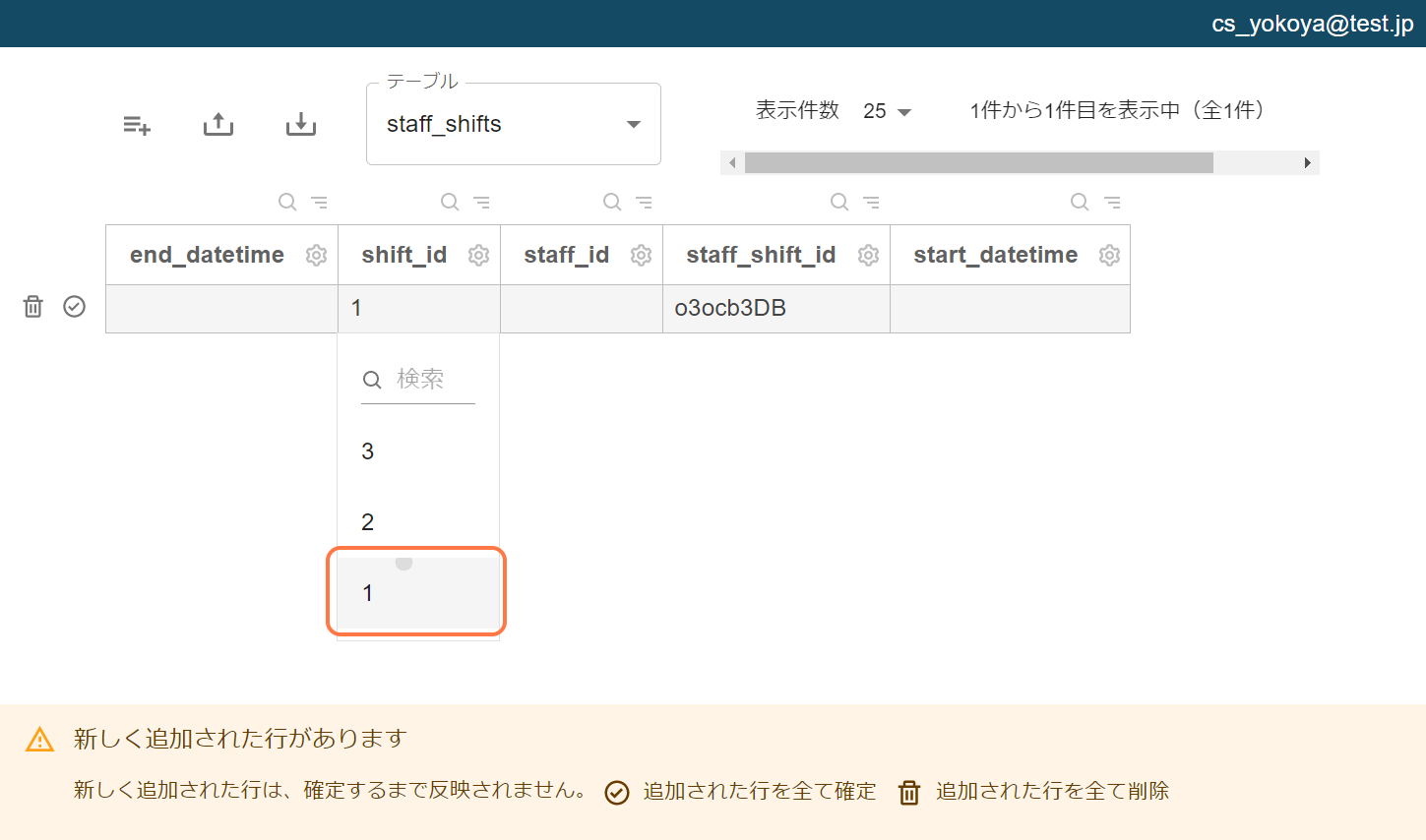Select option 2 in shift_id list
The height and width of the screenshot is (840, 1426).
point(418,522)
